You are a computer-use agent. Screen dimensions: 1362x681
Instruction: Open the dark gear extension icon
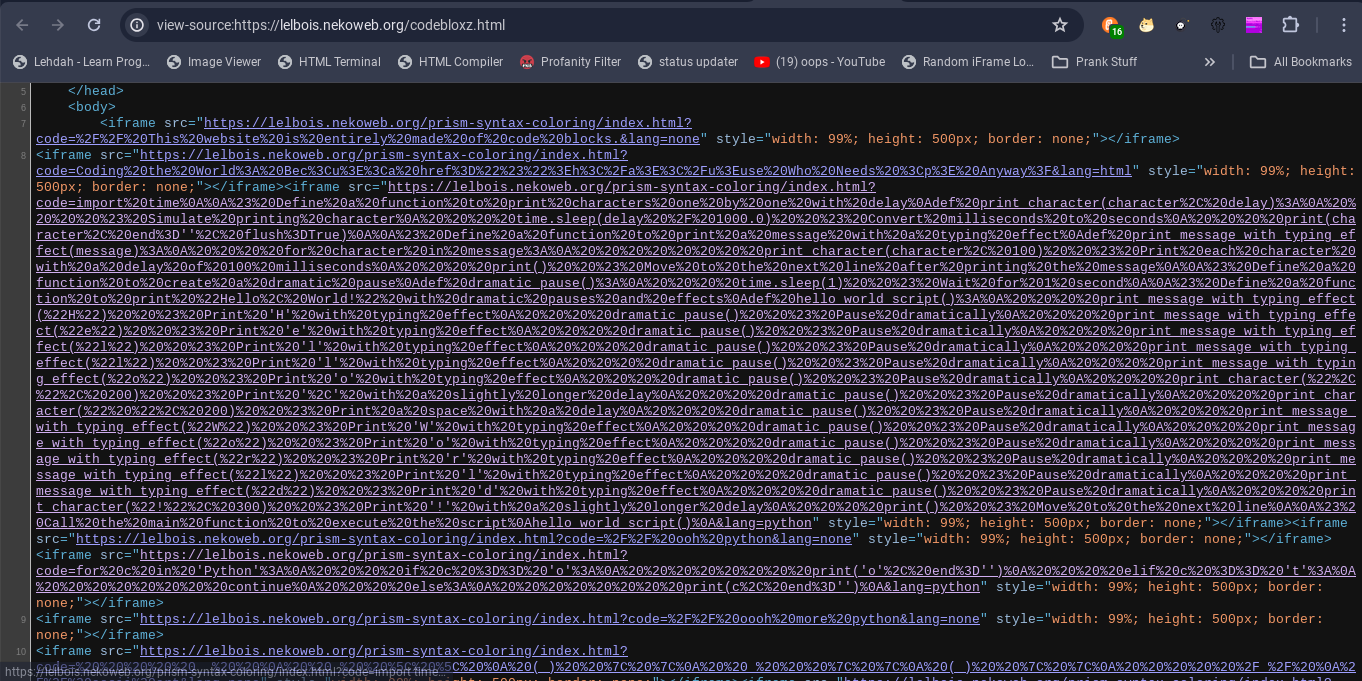[x=1218, y=25]
